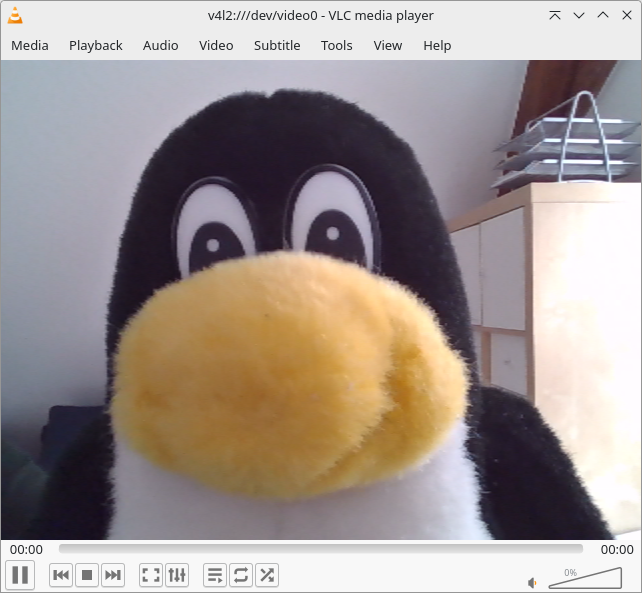Toggle fullscreen video mode
Viewport: 642px width, 593px height.
point(151,575)
